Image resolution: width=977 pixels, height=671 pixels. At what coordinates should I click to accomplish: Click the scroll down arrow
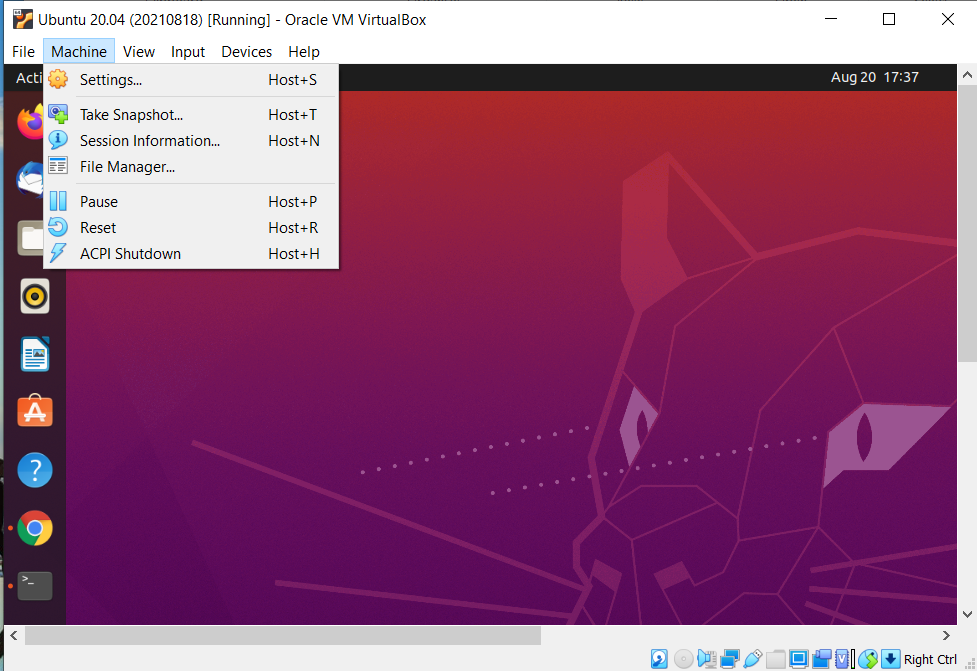[x=967, y=614]
